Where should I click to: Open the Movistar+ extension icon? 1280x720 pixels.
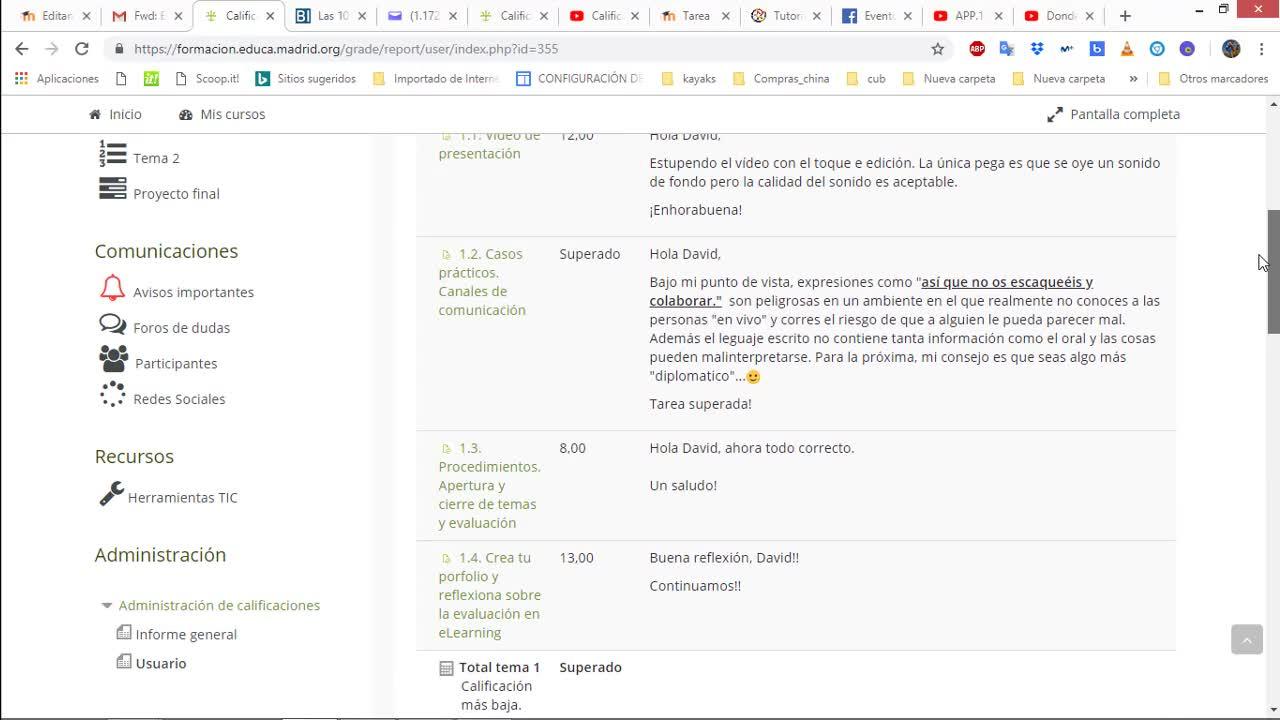[1067, 49]
